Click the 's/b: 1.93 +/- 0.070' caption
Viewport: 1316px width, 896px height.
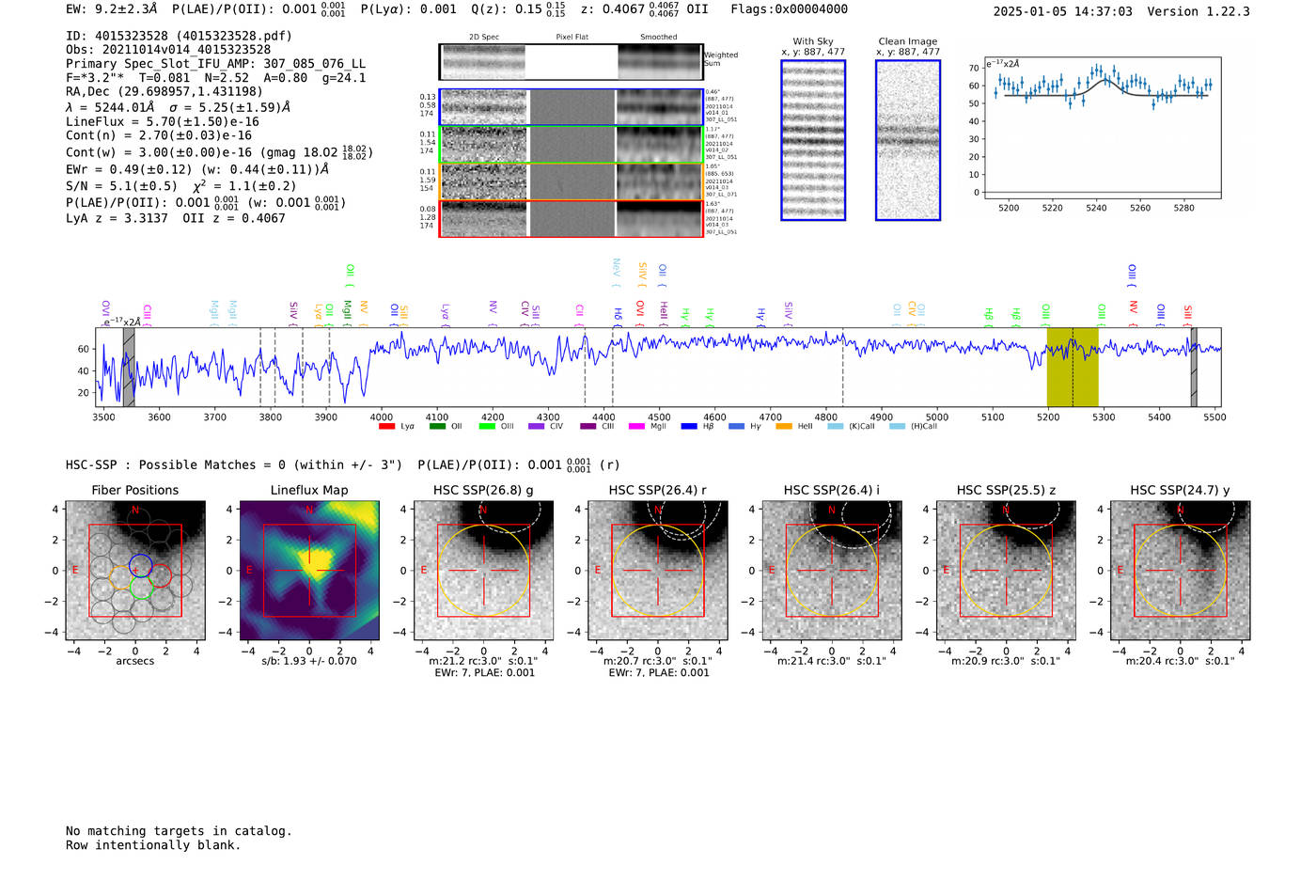tap(309, 661)
